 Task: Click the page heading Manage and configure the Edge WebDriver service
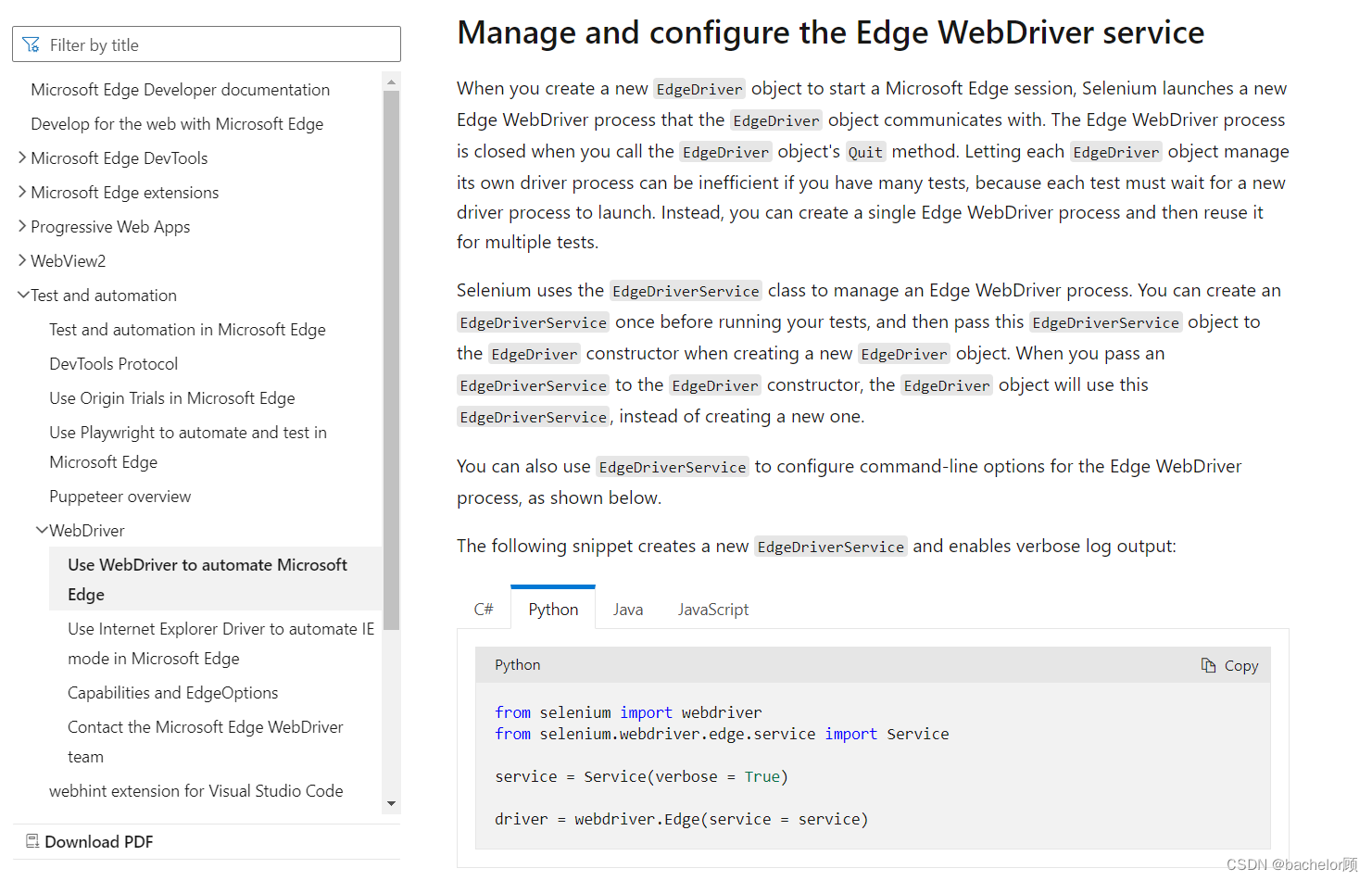coord(830,32)
